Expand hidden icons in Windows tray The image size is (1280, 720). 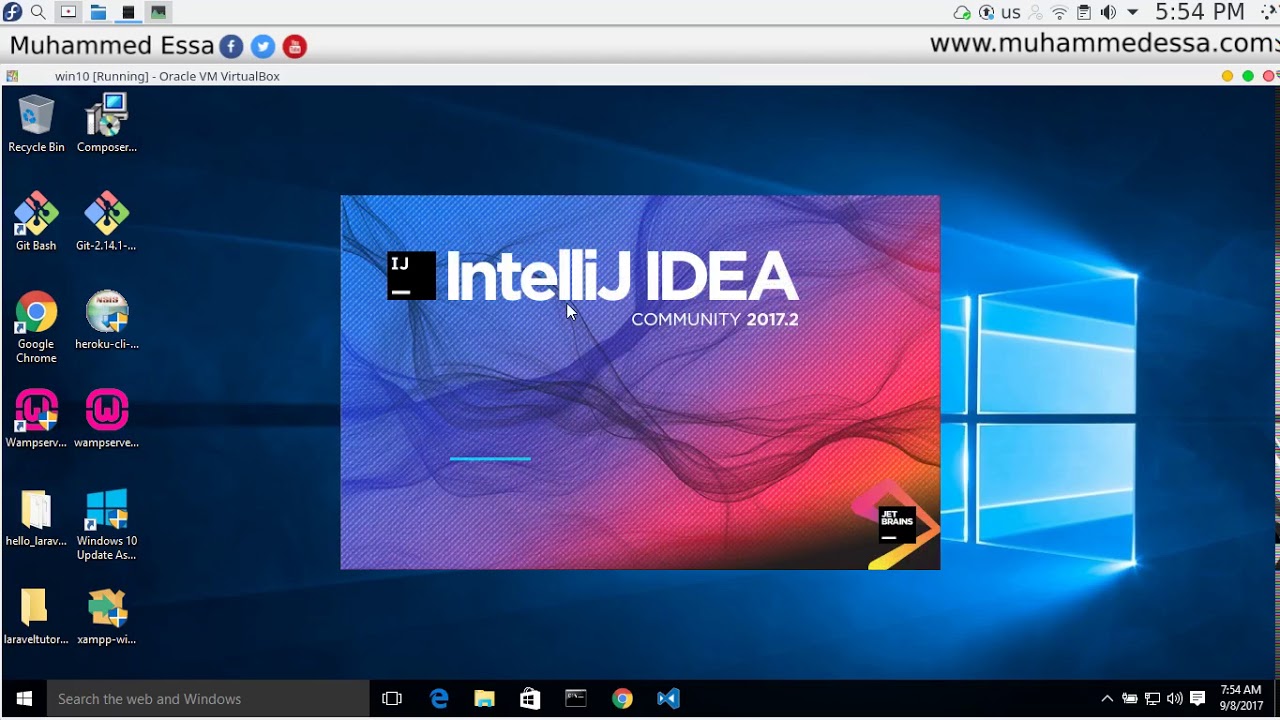click(x=1107, y=699)
